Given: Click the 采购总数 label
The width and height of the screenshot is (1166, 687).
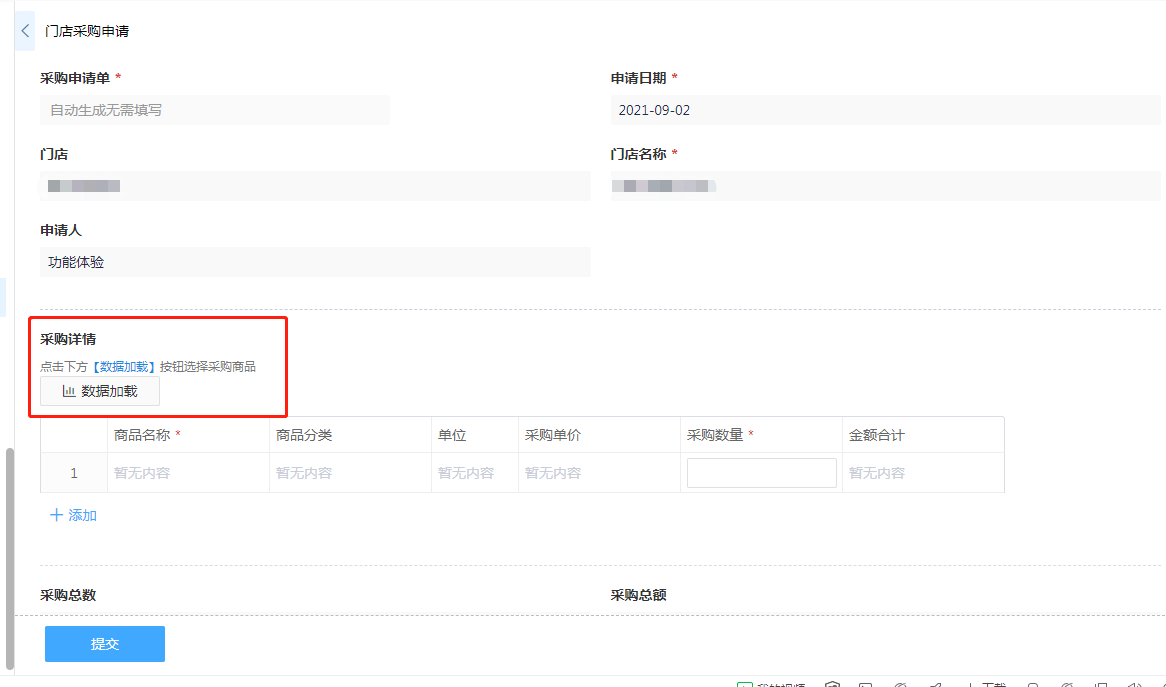Looking at the screenshot, I should point(68,595).
